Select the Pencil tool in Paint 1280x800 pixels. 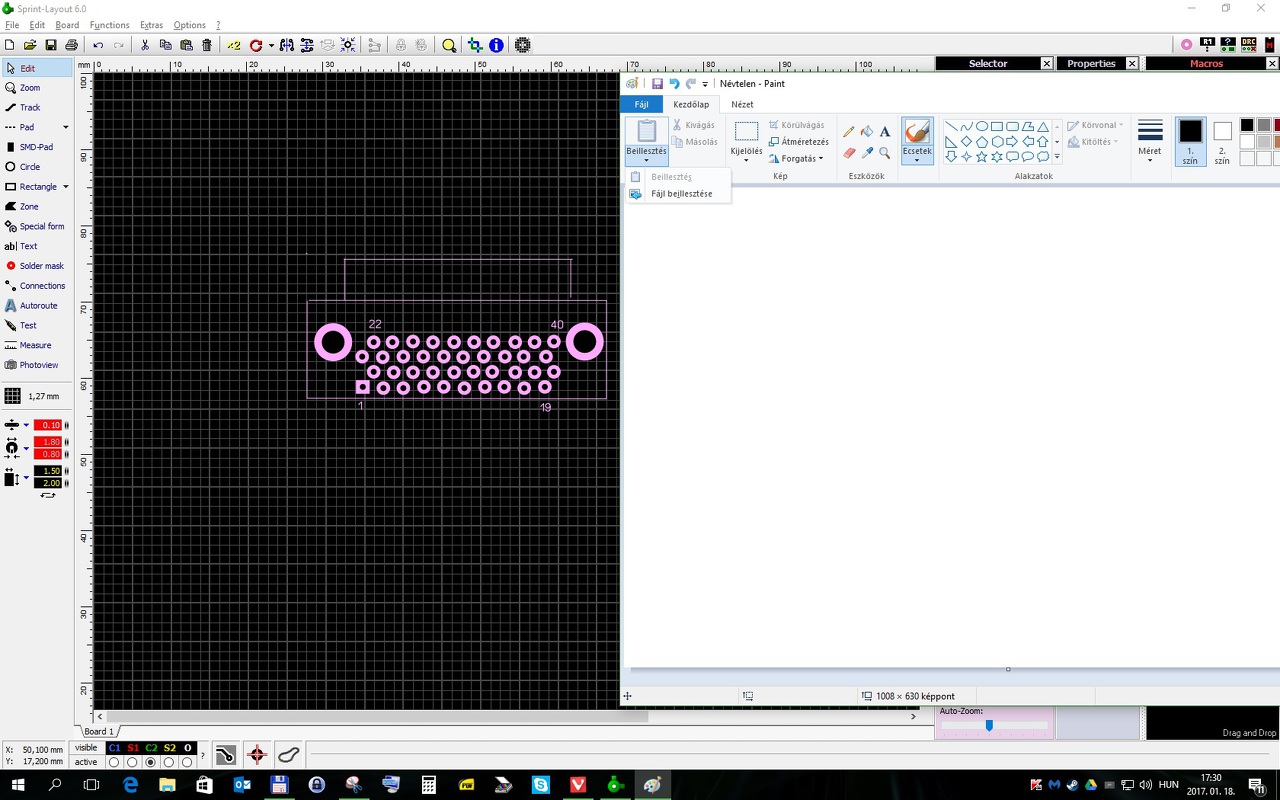pyautogui.click(x=849, y=132)
